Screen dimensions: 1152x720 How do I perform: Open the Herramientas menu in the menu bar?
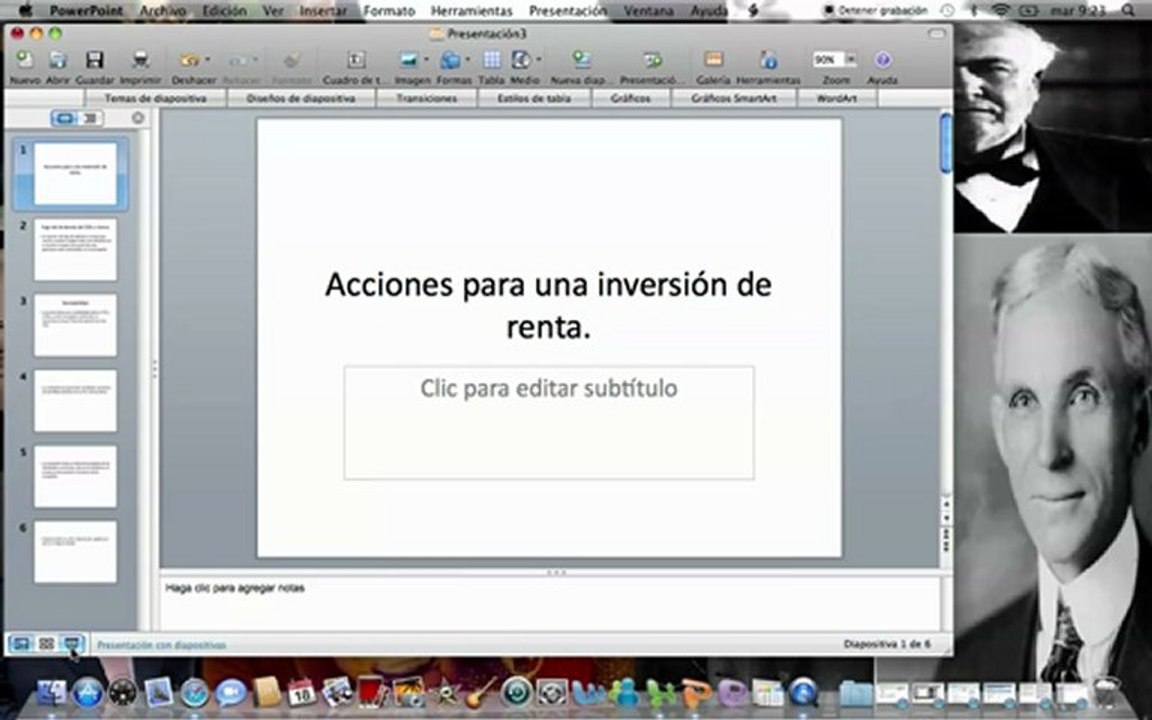point(472,10)
